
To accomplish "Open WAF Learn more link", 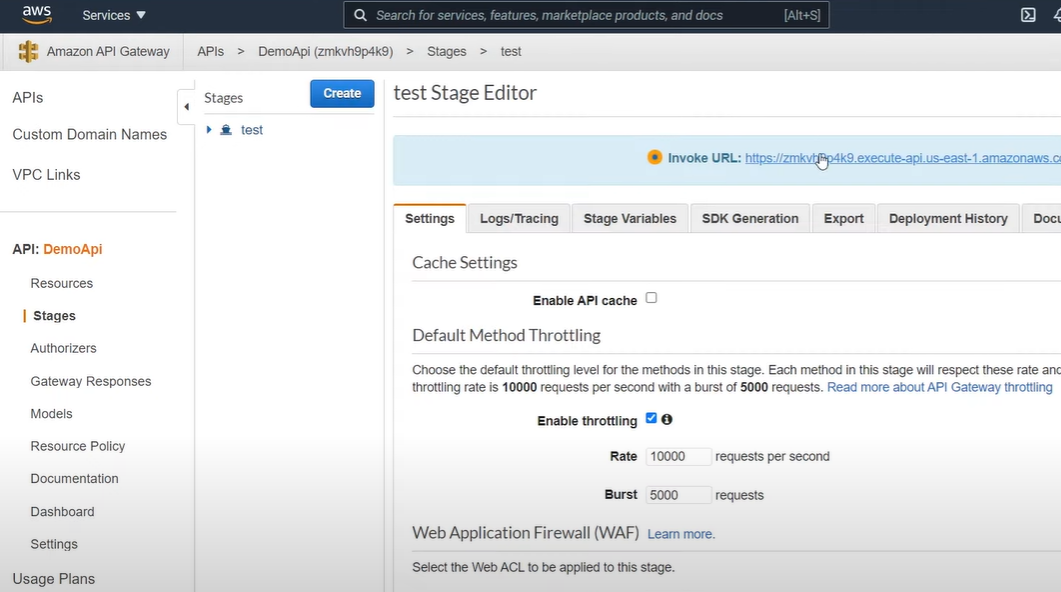I will coord(681,534).
